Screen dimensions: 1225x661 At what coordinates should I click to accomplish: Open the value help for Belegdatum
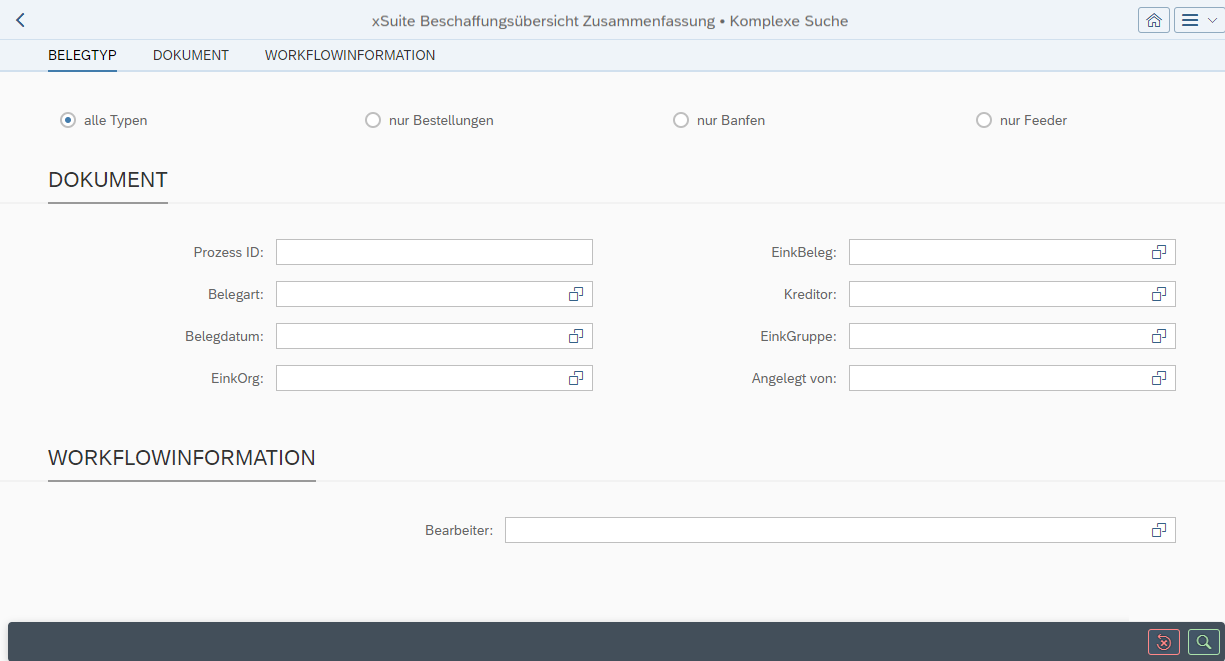(576, 335)
